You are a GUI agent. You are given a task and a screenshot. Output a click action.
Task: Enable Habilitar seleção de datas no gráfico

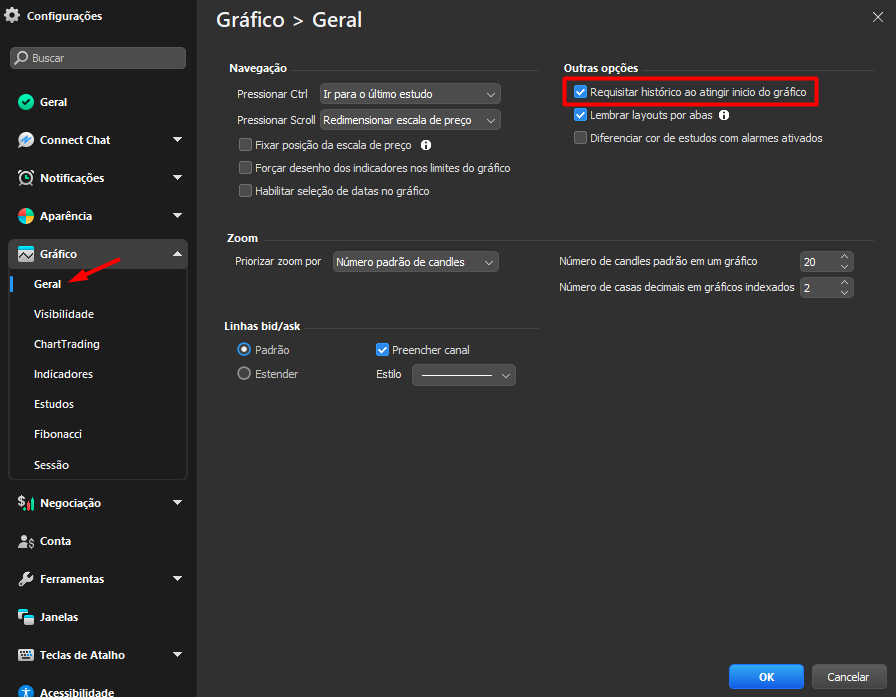click(245, 191)
